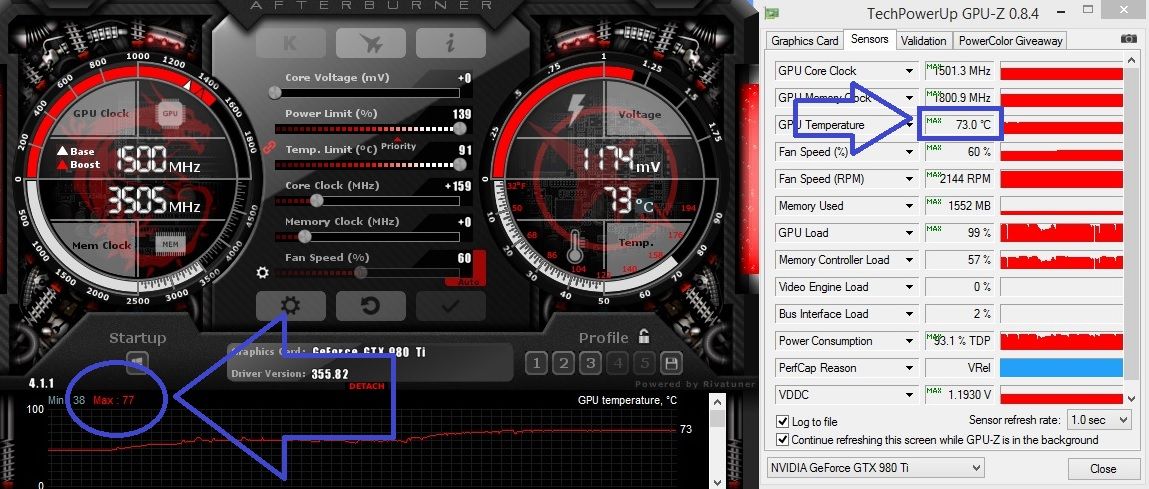Save profile using the floppy disk icon
The height and width of the screenshot is (489, 1149).
coord(671,363)
